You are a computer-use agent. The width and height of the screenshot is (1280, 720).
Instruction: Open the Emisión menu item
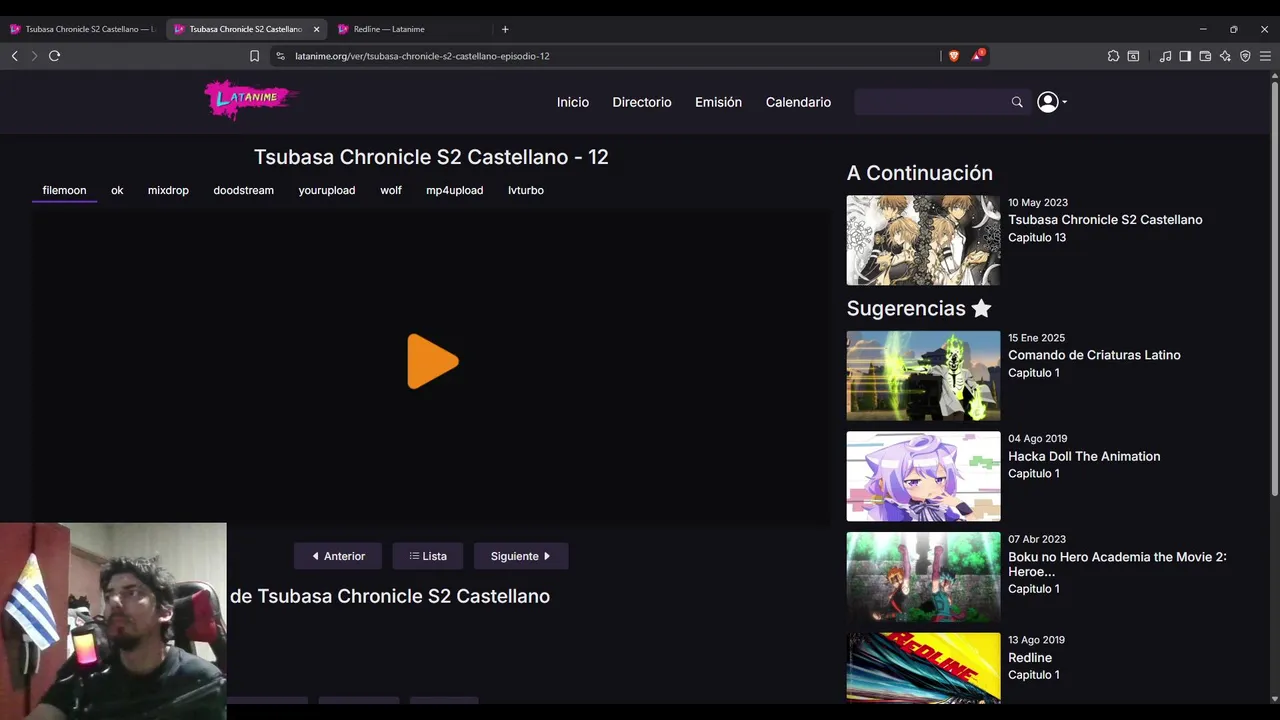[718, 102]
